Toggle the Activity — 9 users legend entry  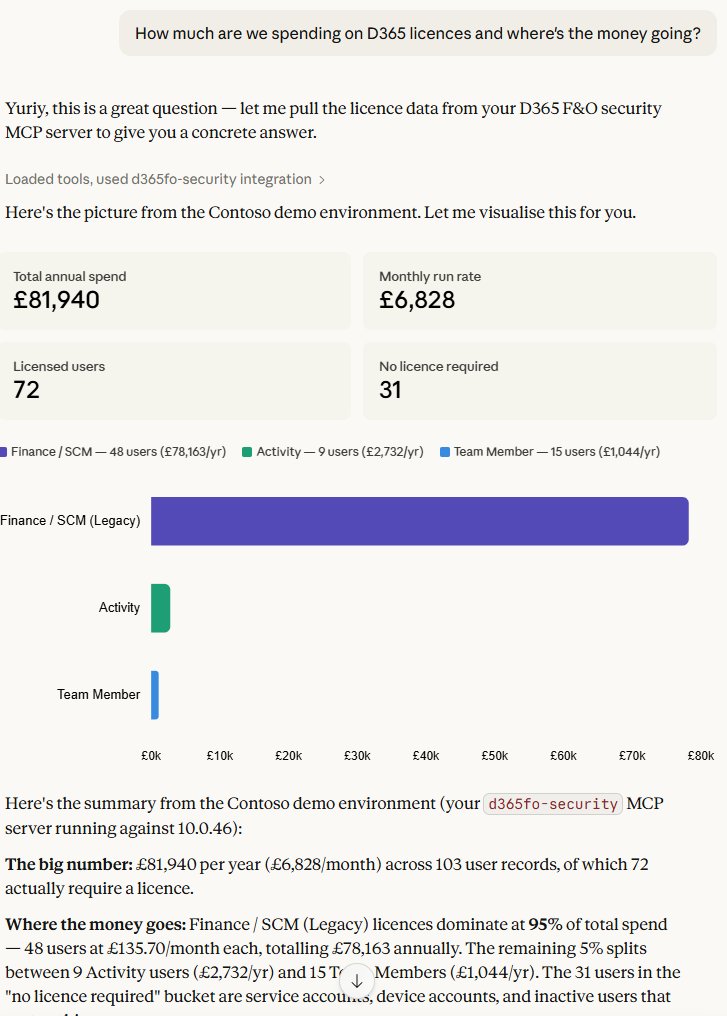click(x=332, y=452)
